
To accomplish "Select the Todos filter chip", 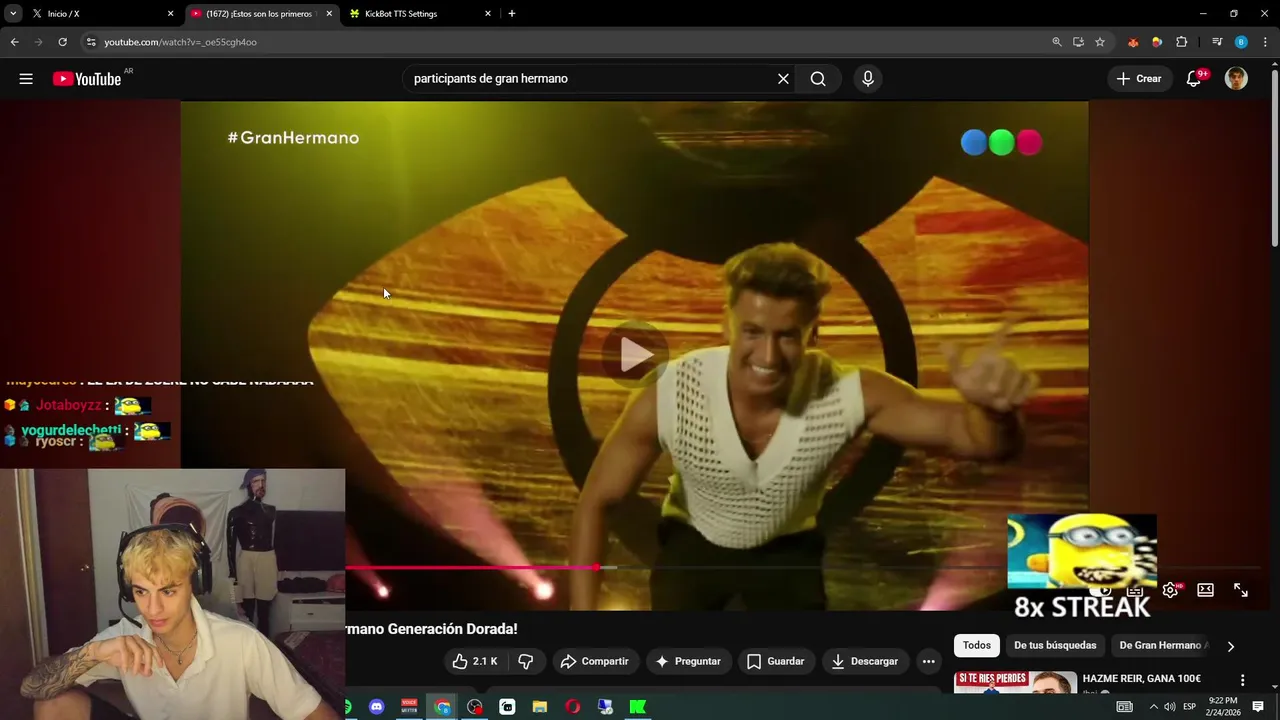I will (977, 646).
